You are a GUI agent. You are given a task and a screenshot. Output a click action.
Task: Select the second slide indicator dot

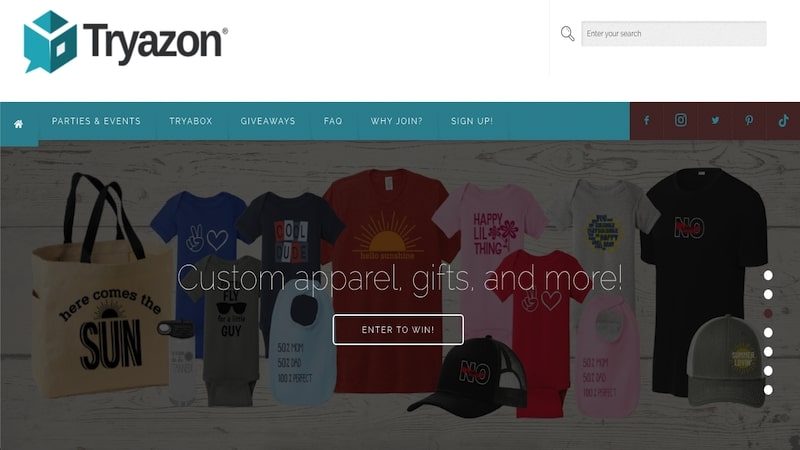pos(768,294)
